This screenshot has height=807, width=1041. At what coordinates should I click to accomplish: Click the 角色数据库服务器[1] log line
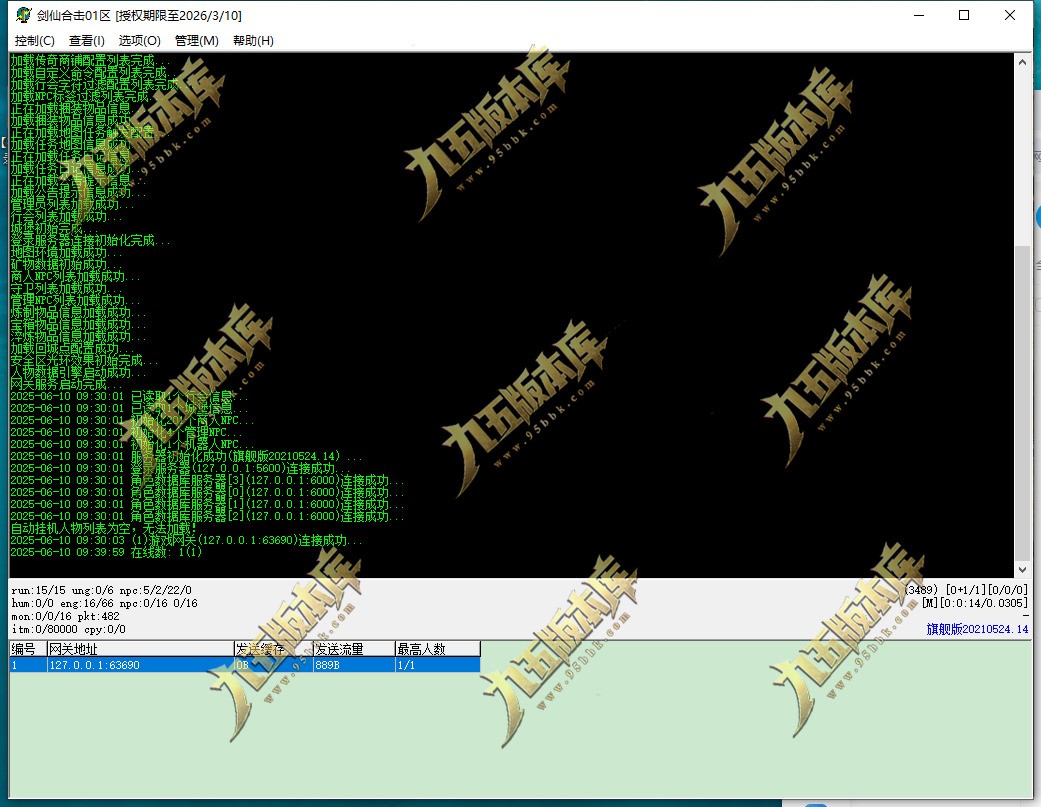[x=207, y=504]
